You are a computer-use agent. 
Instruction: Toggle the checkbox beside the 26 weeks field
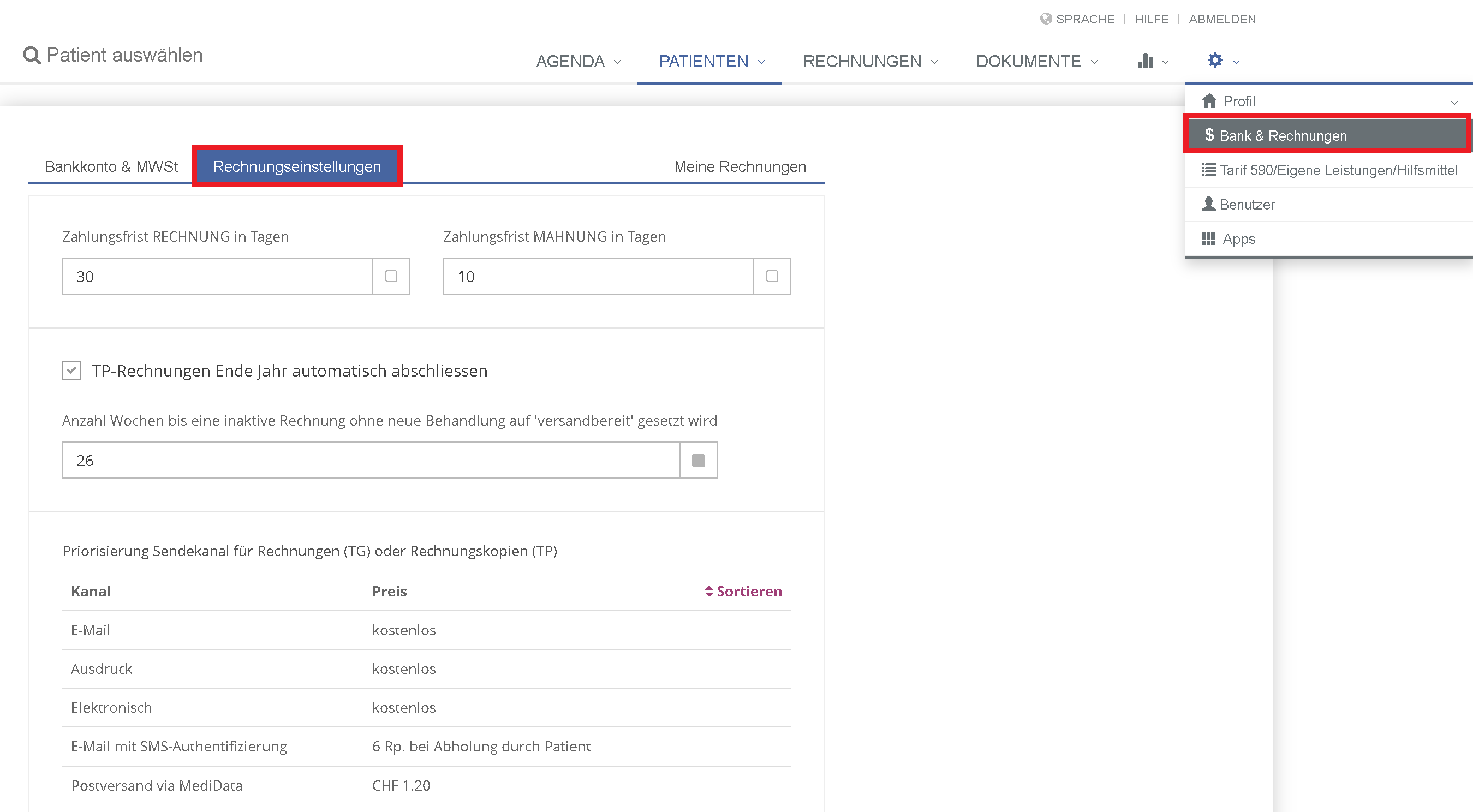pos(698,461)
